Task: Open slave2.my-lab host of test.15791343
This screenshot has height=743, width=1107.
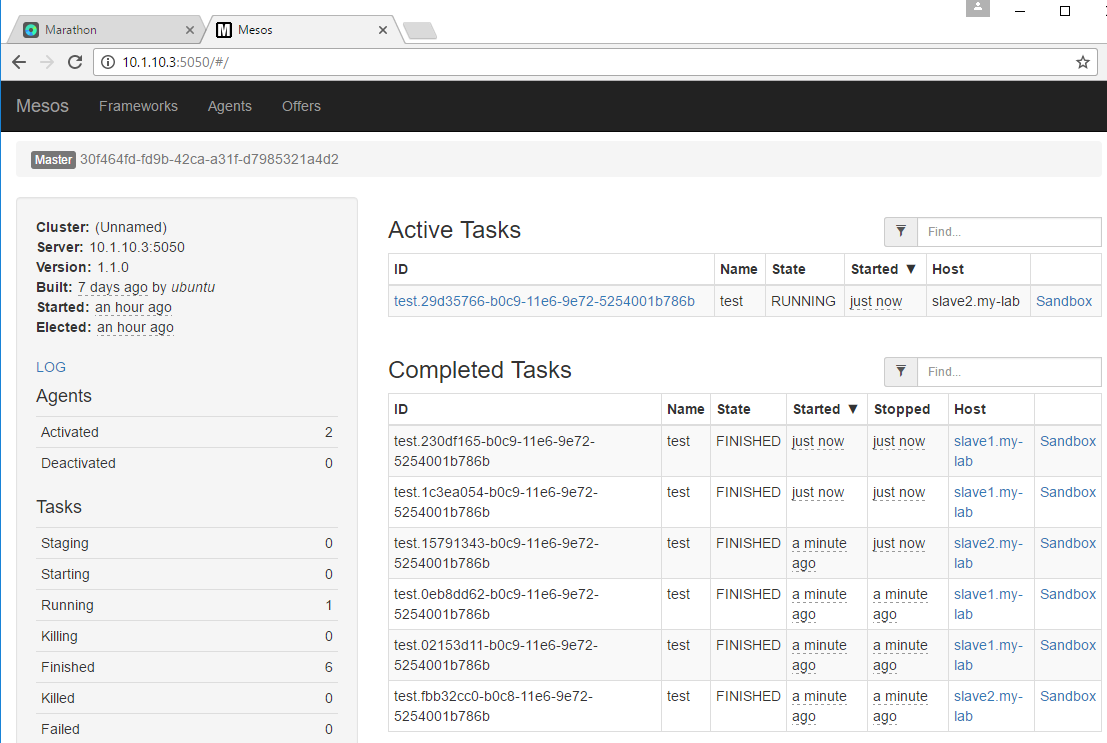Action: [988, 553]
